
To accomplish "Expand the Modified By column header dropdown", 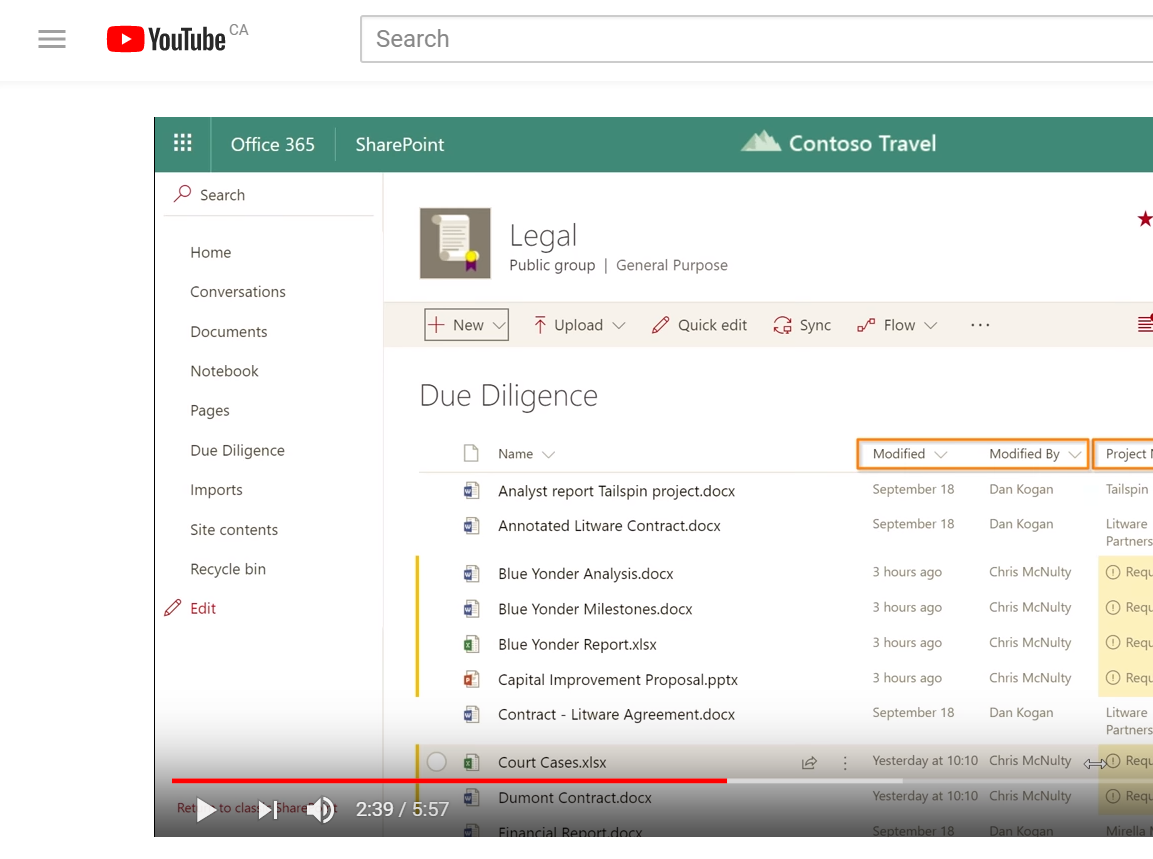I will (x=1074, y=455).
